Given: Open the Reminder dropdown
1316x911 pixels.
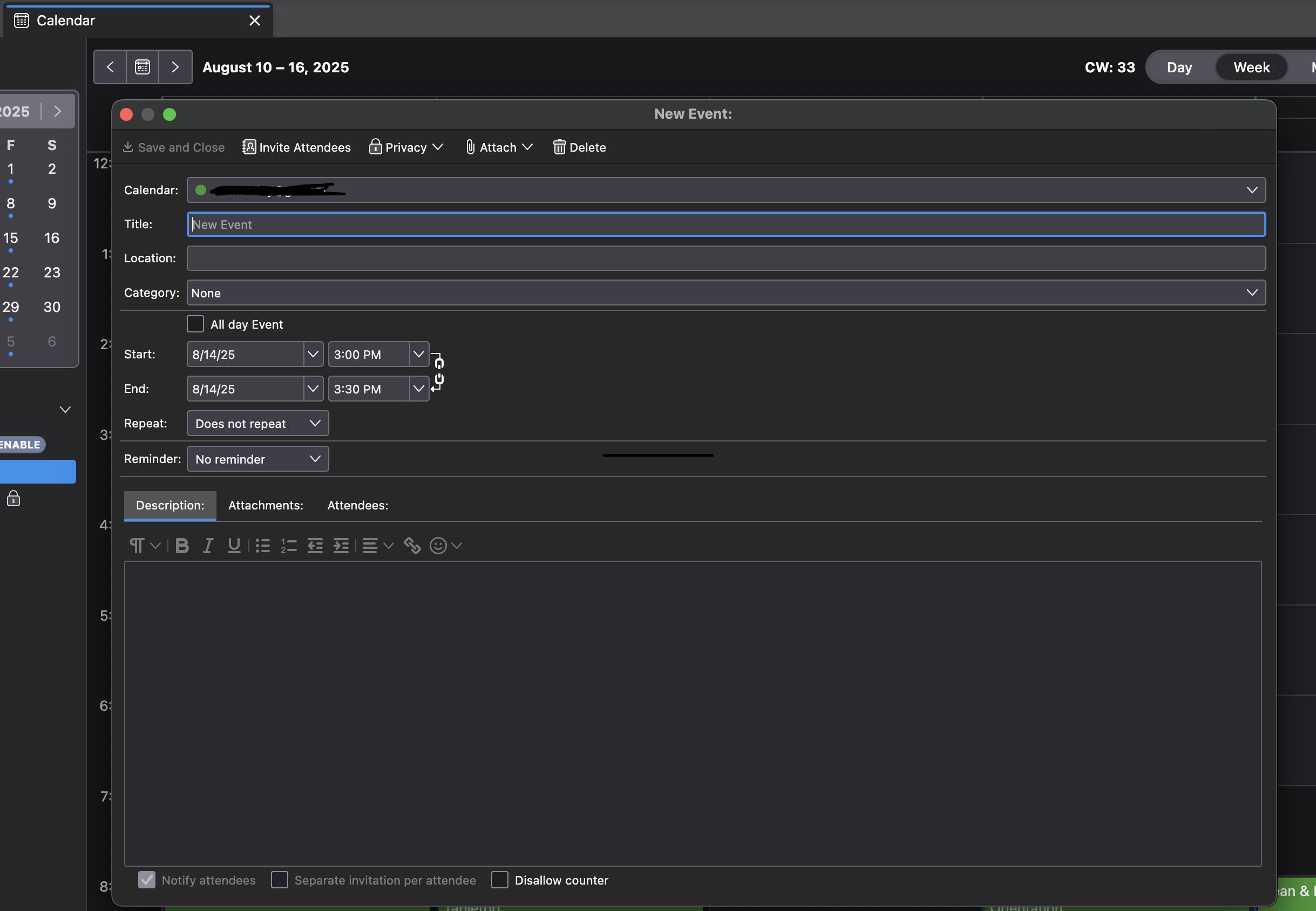Looking at the screenshot, I should click(257, 459).
